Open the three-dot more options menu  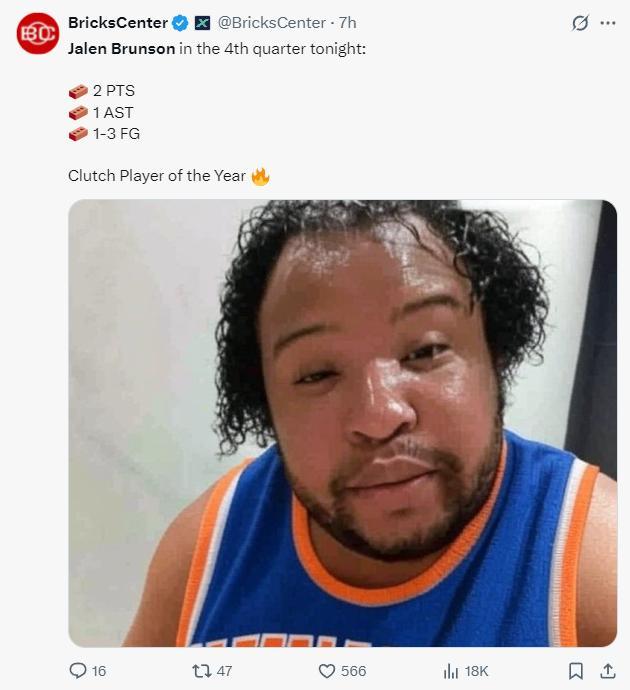point(608,23)
